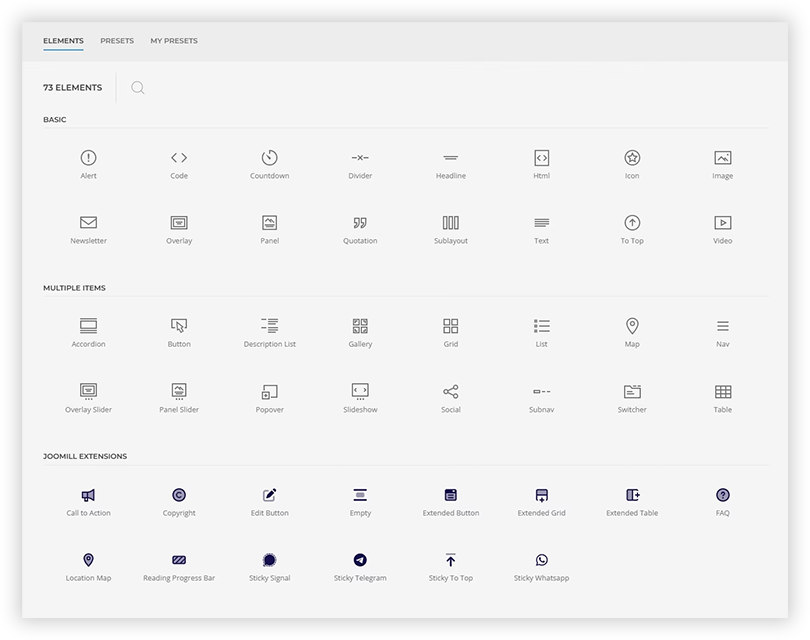Add a Table element

point(723,399)
